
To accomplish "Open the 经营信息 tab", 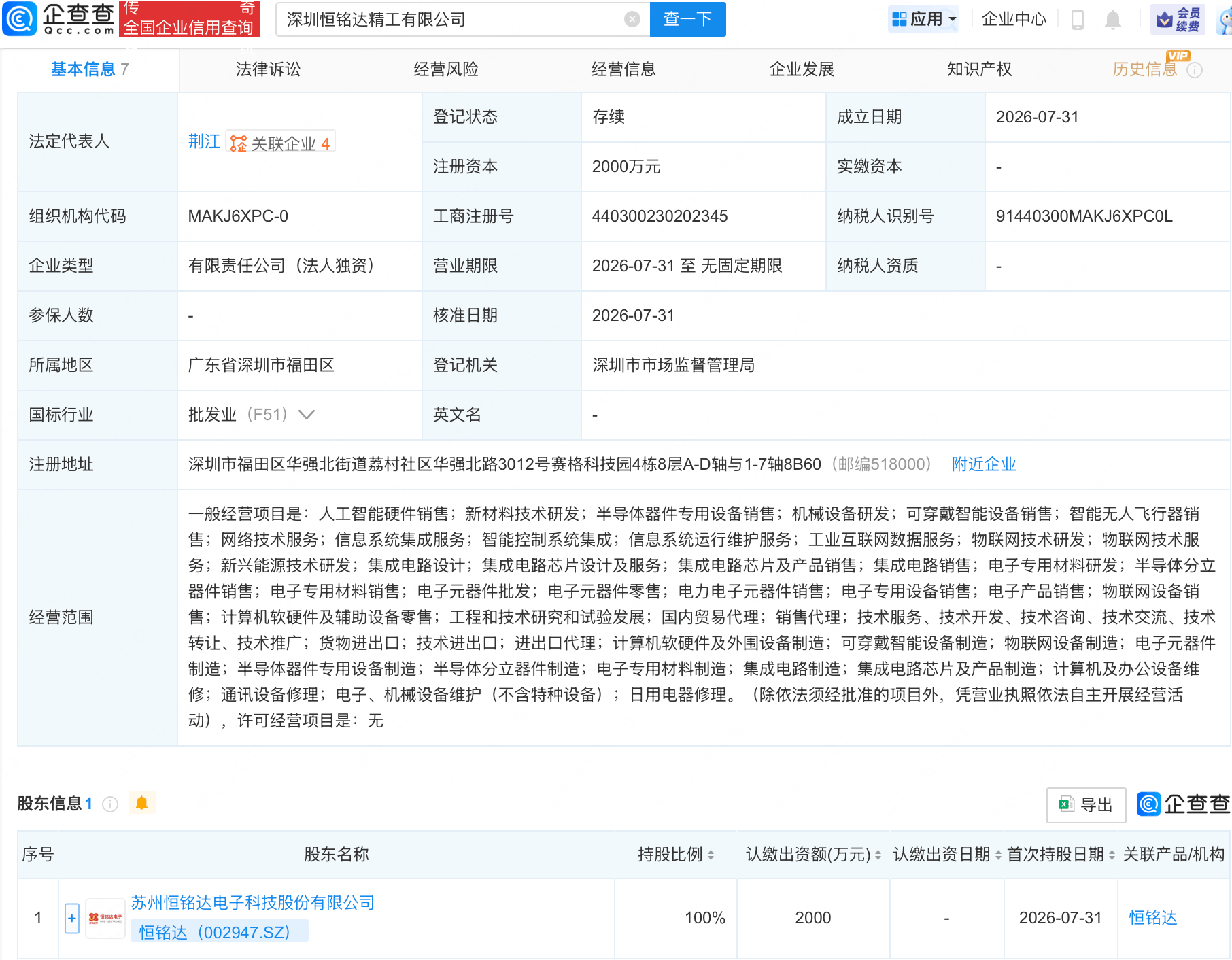I will [623, 69].
